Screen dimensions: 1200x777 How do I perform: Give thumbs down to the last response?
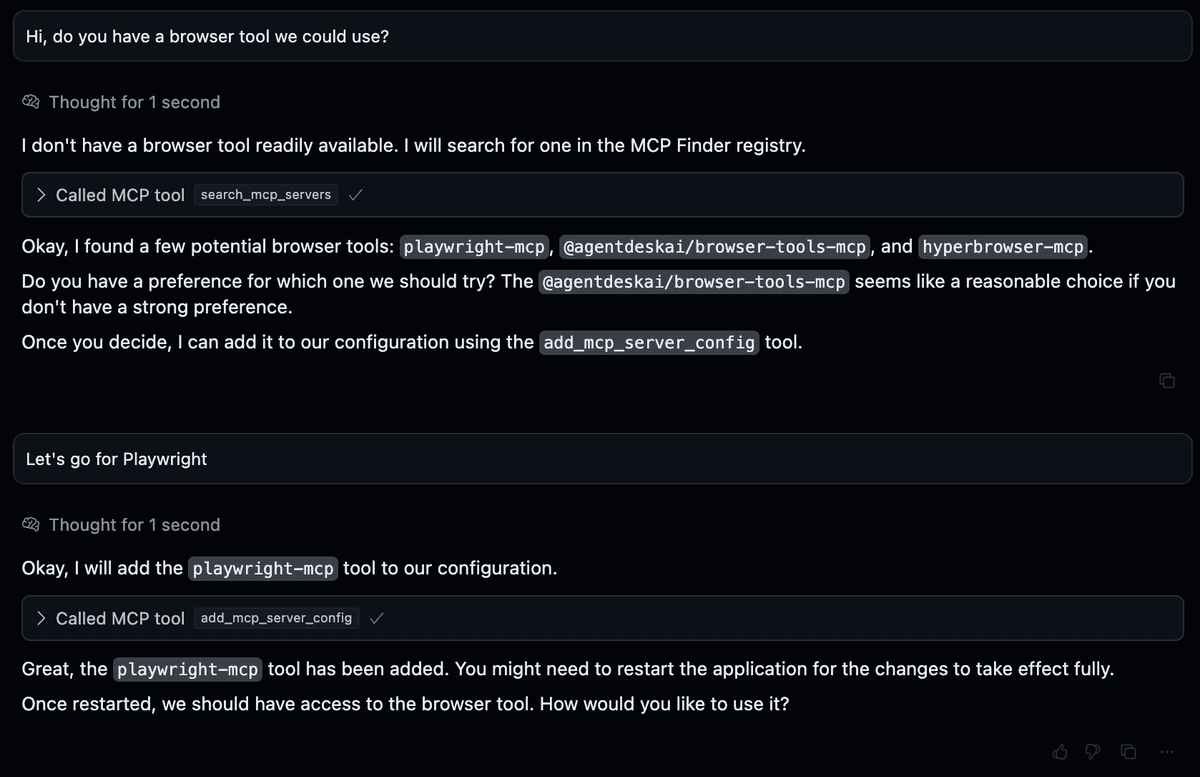pyautogui.click(x=1094, y=751)
